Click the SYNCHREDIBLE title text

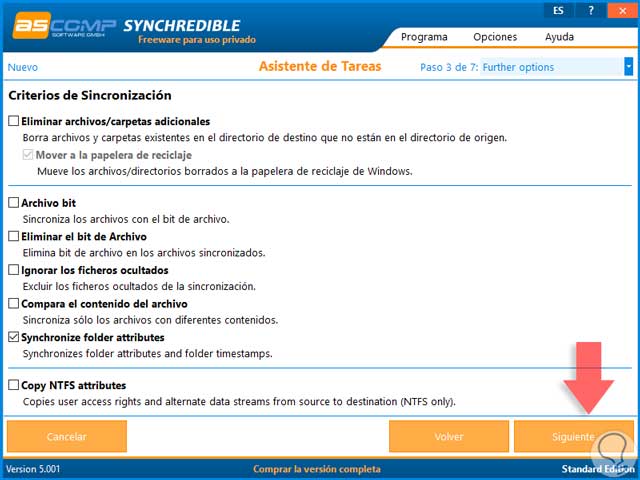182,25
